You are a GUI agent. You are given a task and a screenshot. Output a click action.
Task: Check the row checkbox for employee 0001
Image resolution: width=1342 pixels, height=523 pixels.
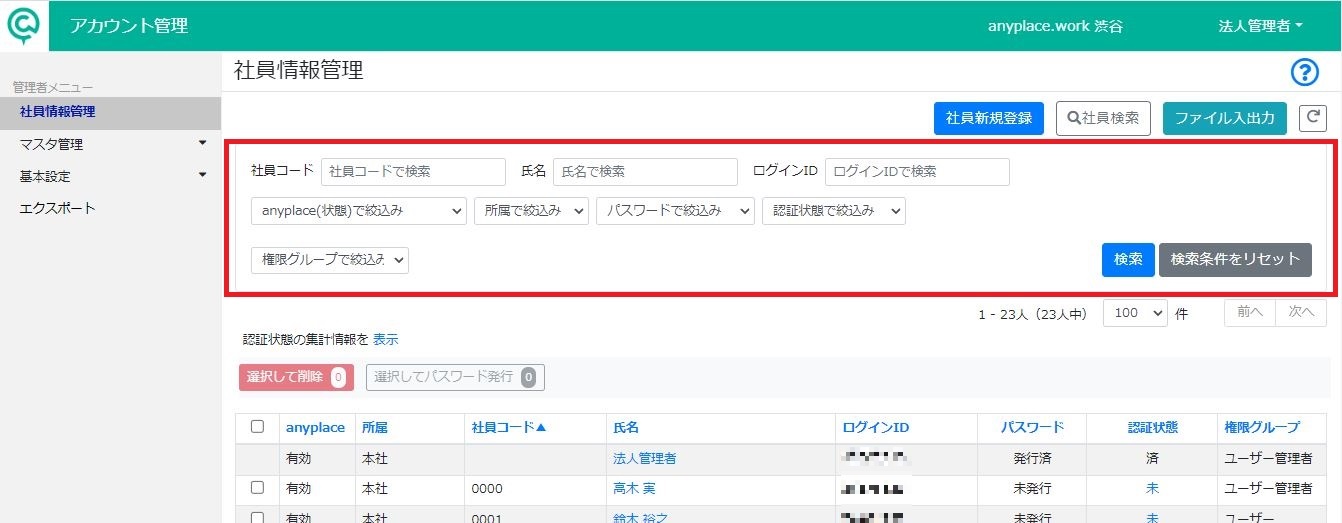pos(257,517)
